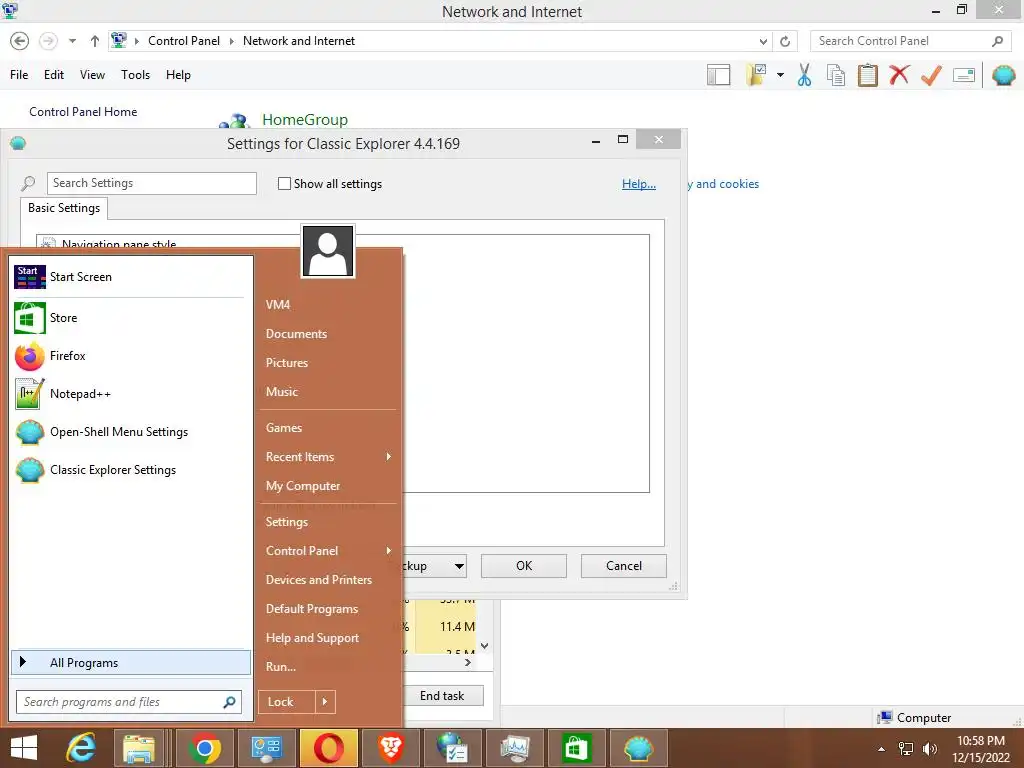
Task: Open the File menu
Action: click(x=19, y=75)
